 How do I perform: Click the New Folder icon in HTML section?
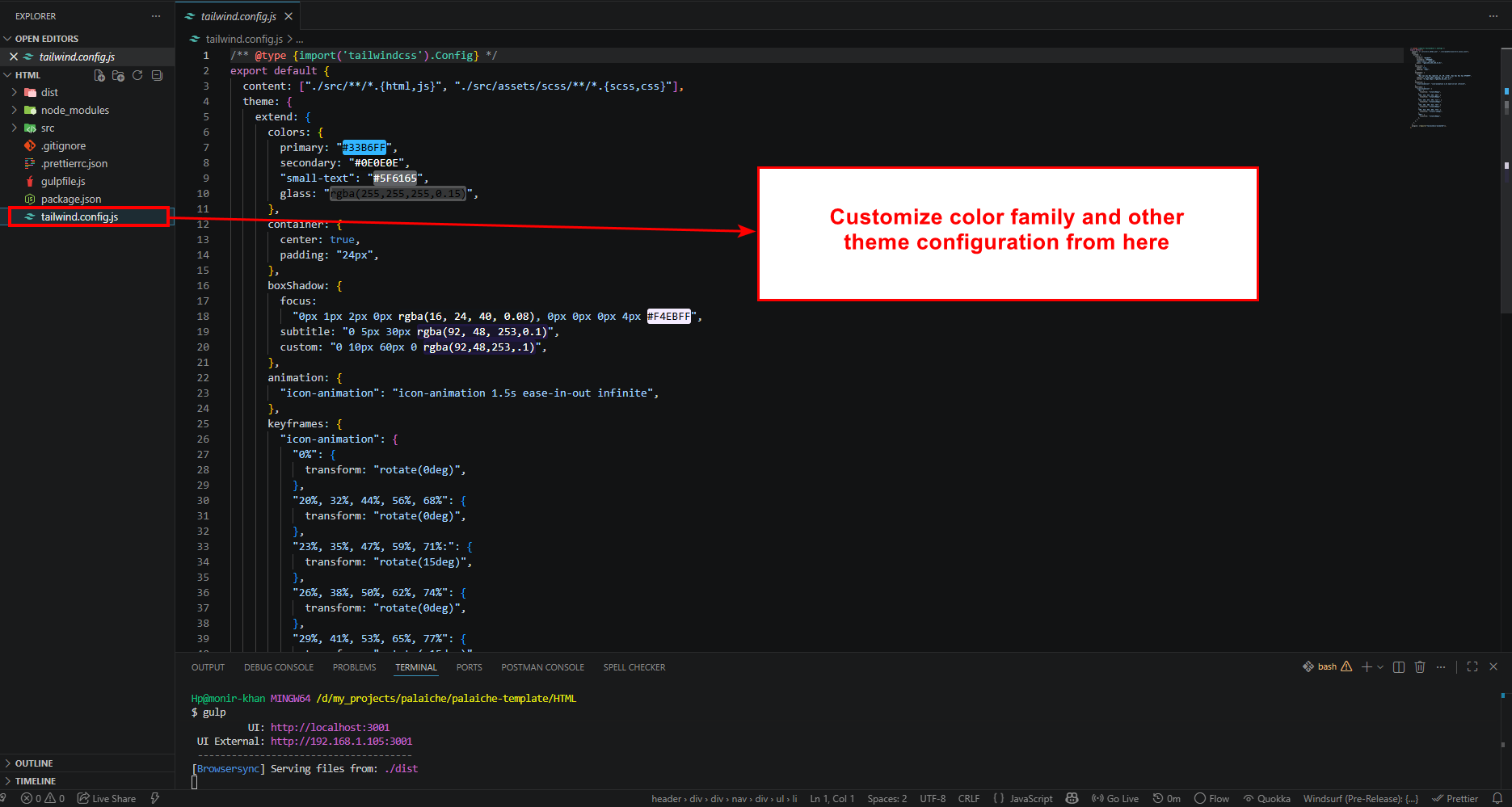click(x=118, y=75)
